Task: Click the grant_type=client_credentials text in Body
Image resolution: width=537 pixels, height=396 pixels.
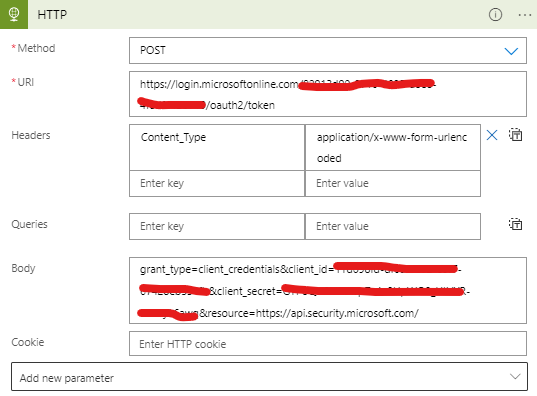Action: 210,269
